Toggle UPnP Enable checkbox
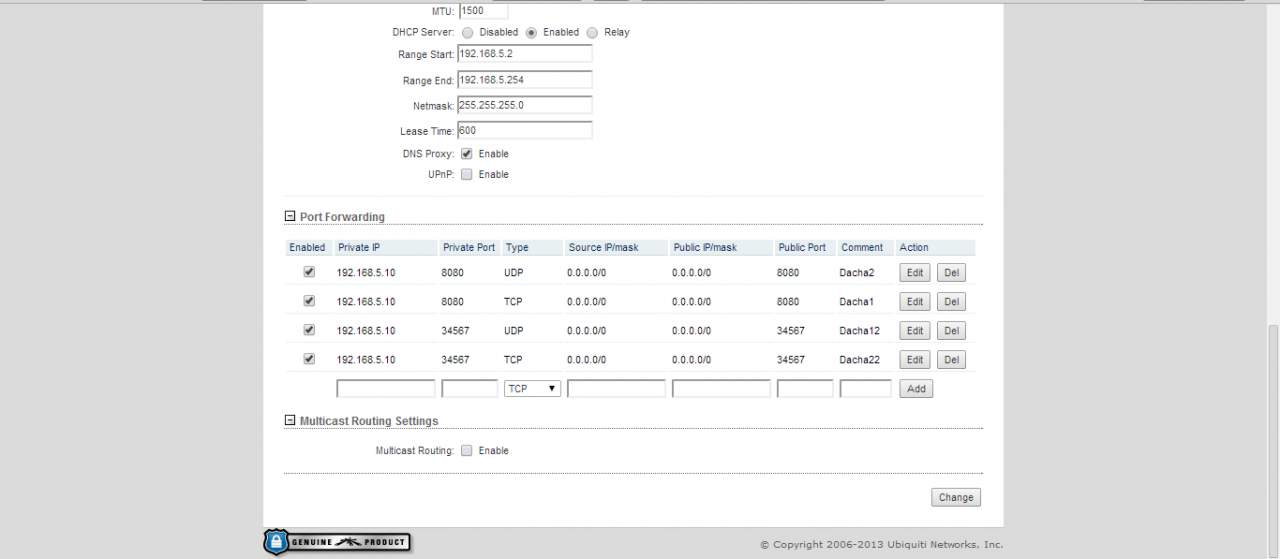 (467, 174)
